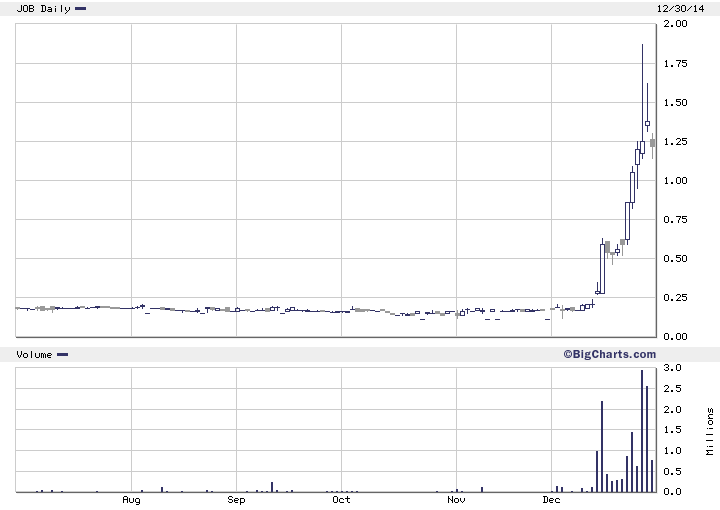Viewport: 720px width, 510px height.
Task: Click the Sep month label
Action: [236, 499]
